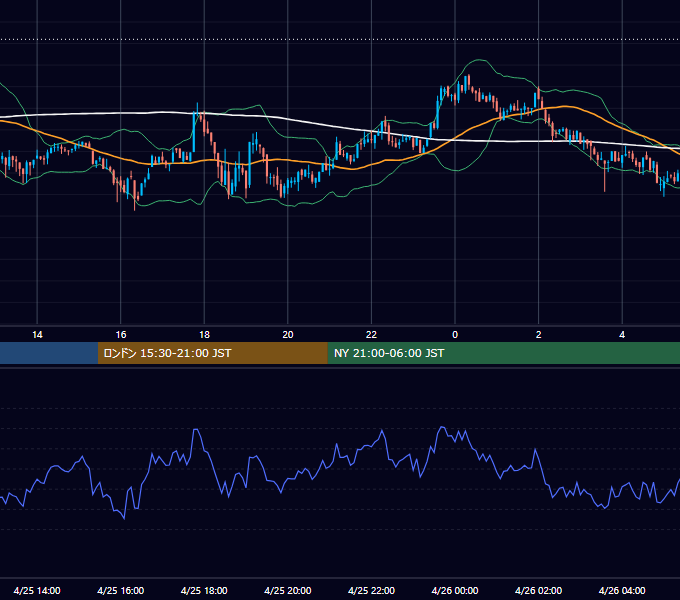The height and width of the screenshot is (600, 680).
Task: Click the 0 hour label on time axis
Action: click(455, 335)
